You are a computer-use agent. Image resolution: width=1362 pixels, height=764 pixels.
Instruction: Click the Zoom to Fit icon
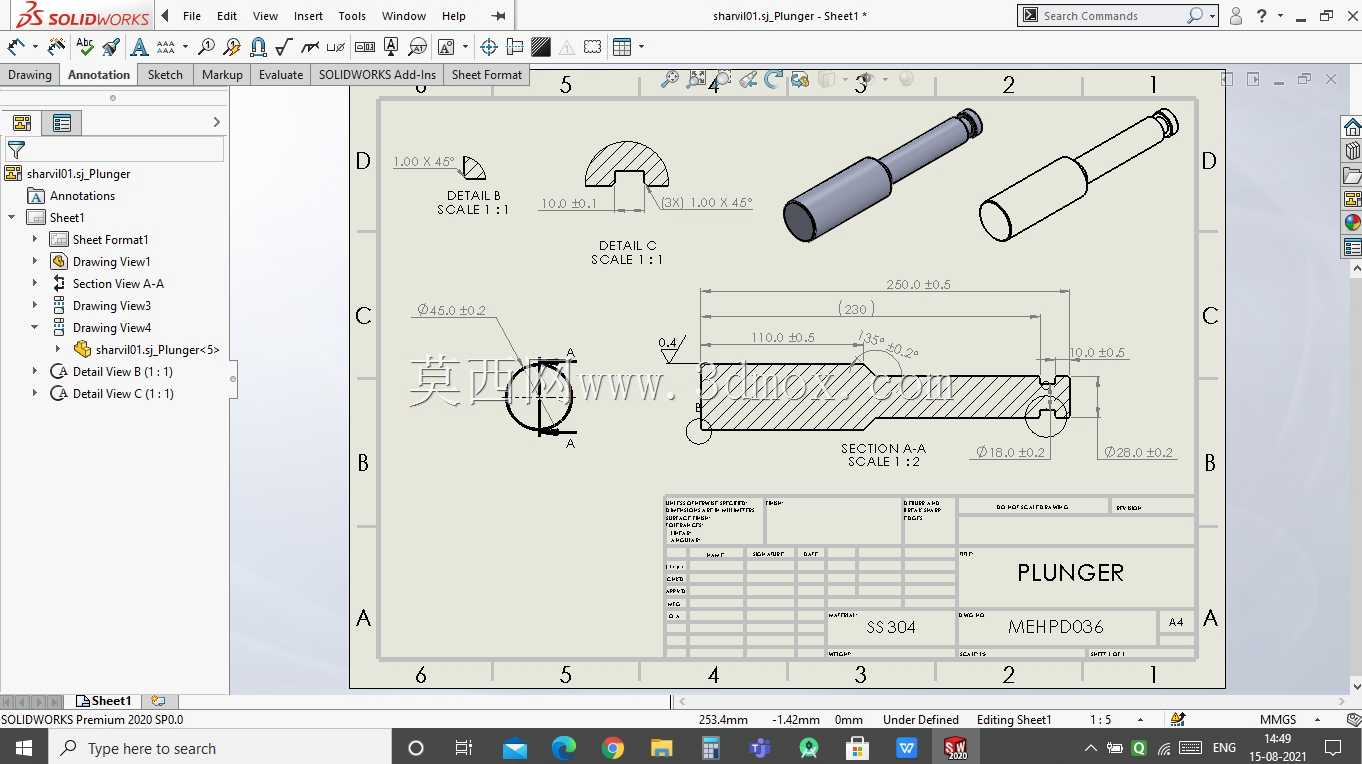coord(670,79)
